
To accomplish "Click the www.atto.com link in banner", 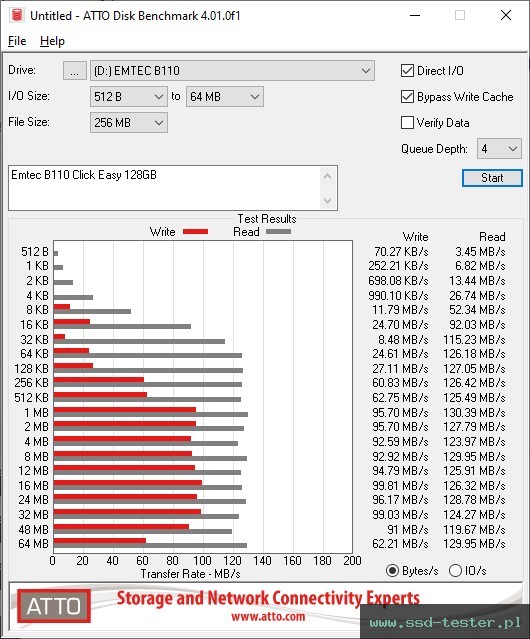I will point(268,617).
